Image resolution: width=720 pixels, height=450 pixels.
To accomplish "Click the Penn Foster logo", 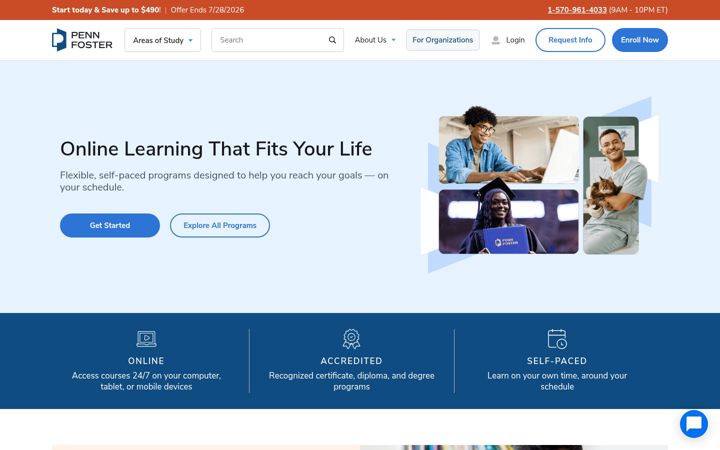I will click(x=82, y=40).
